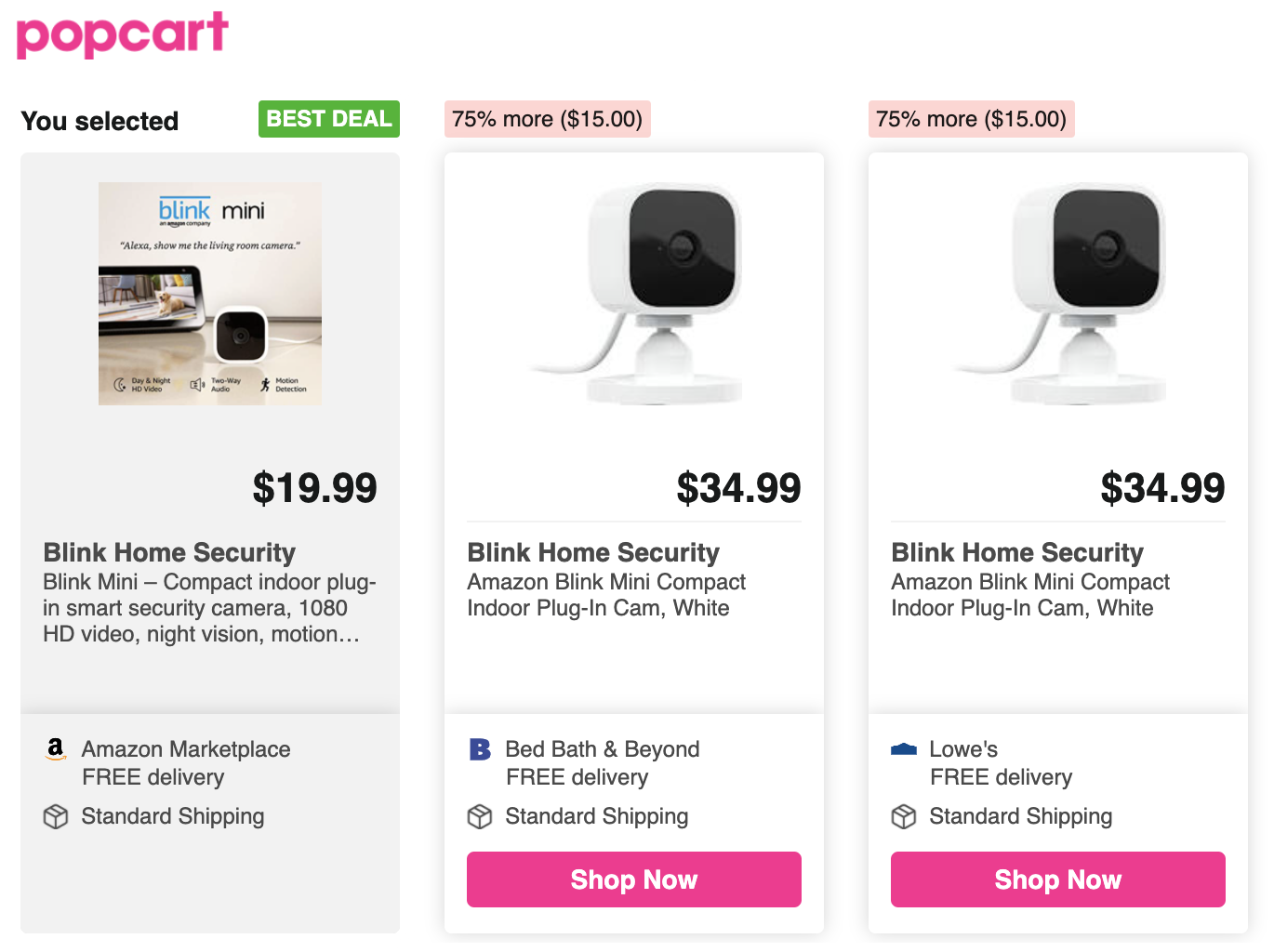Click the Lowe's $34.99 price
This screenshot has height=952, width=1274.
tap(1162, 488)
